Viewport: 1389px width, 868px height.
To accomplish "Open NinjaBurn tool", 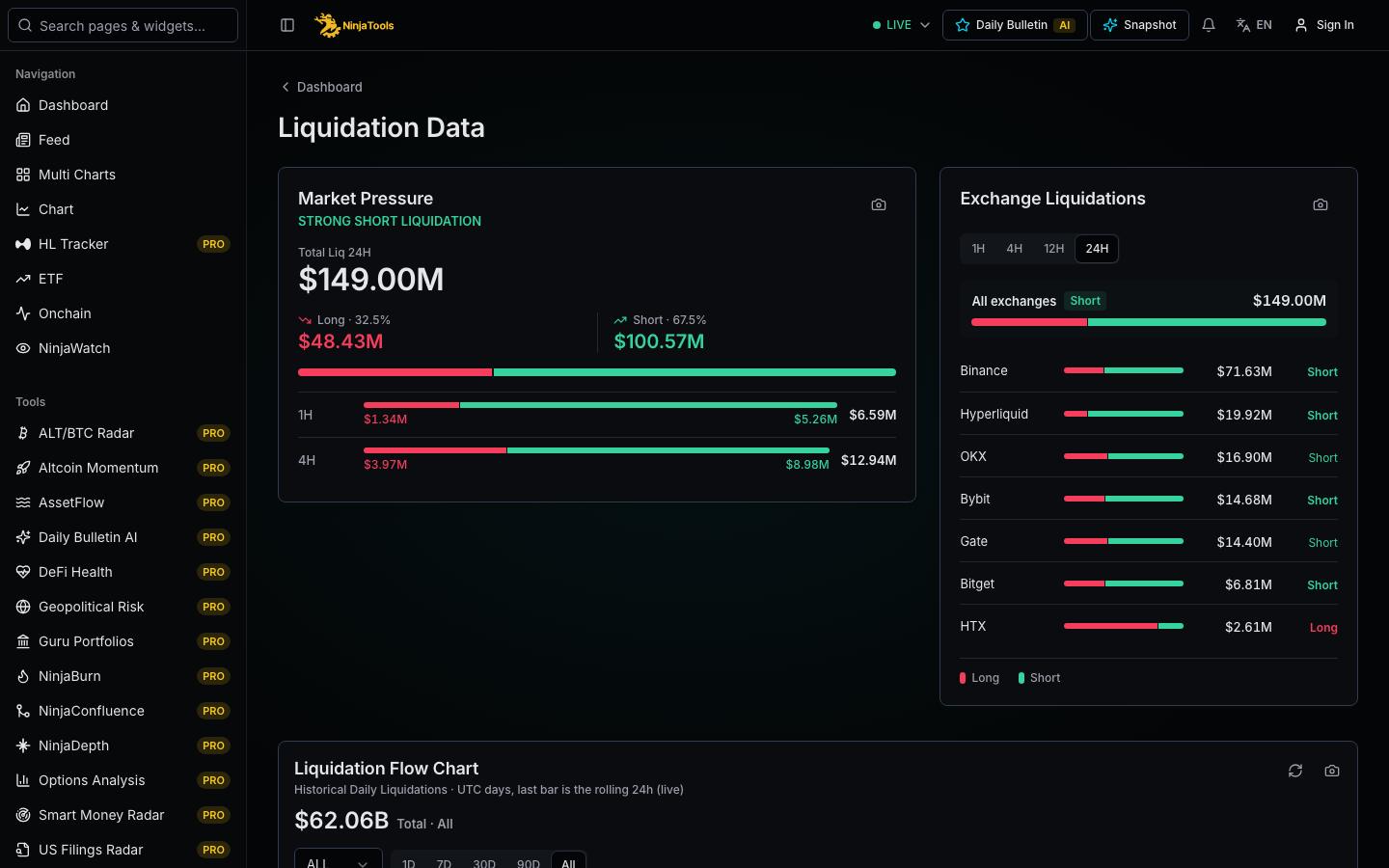I will pos(123,676).
